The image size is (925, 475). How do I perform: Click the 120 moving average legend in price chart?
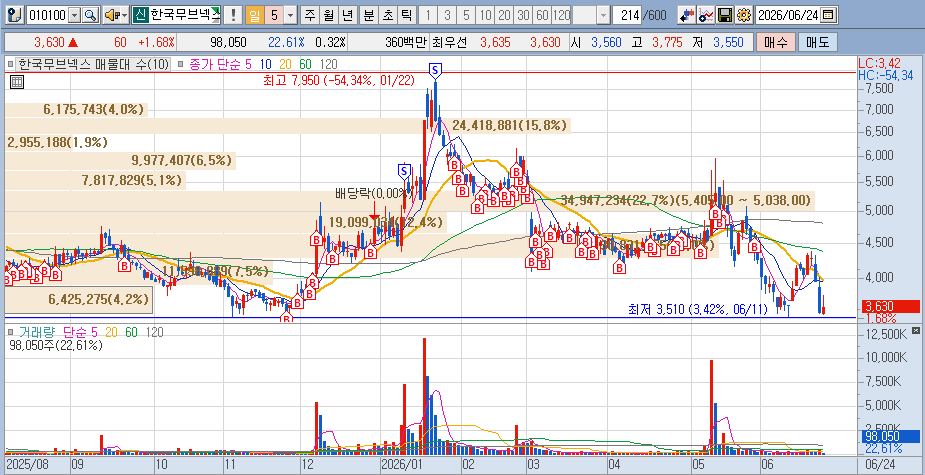pos(329,63)
